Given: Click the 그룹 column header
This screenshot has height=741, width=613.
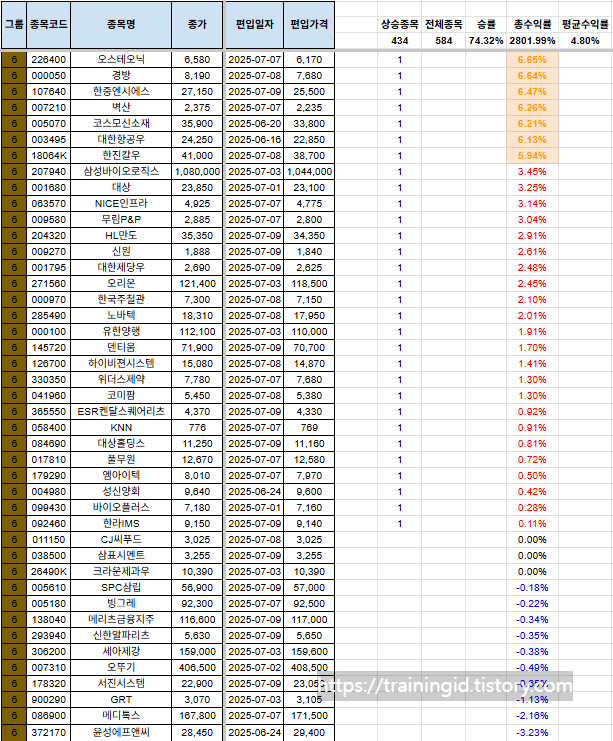Looking at the screenshot, I should click(14, 25).
